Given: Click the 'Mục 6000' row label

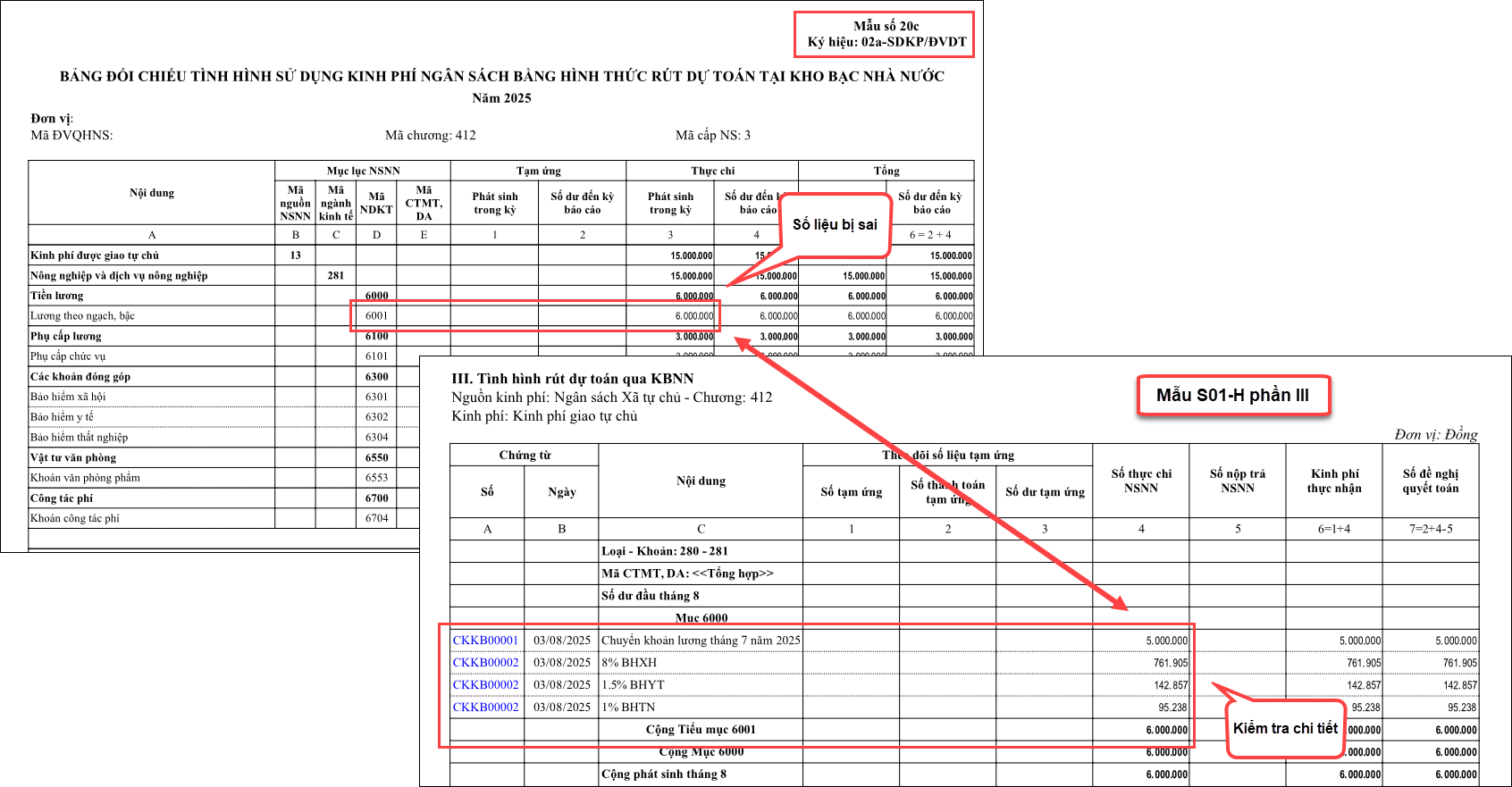Looking at the screenshot, I should pos(701,618).
